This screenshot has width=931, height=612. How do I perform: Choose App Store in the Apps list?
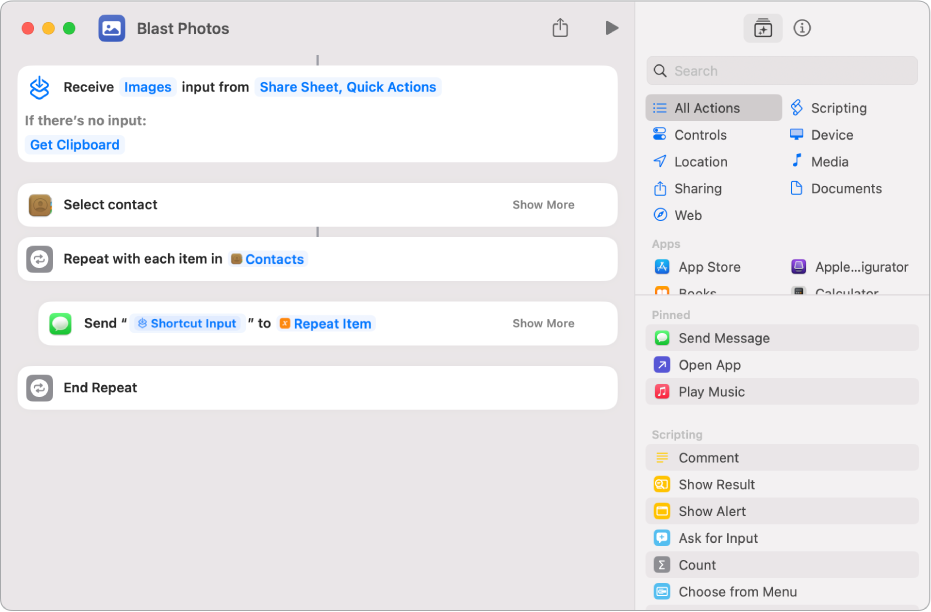click(698, 267)
